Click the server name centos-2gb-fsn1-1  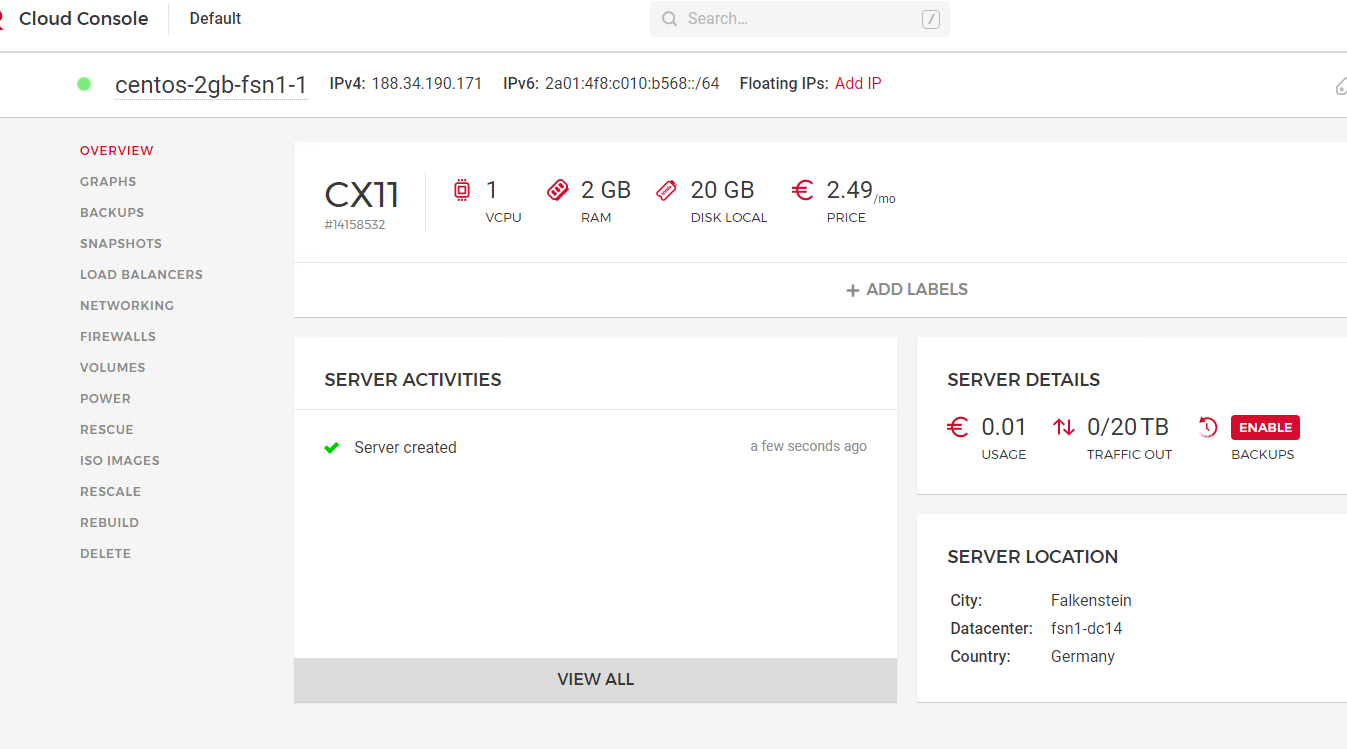211,85
